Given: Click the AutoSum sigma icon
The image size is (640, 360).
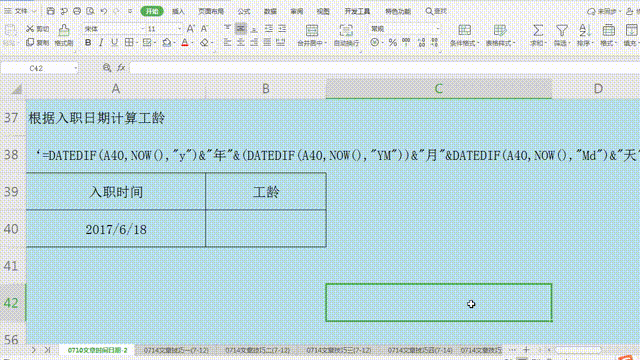Looking at the screenshot, I should pos(538,30).
